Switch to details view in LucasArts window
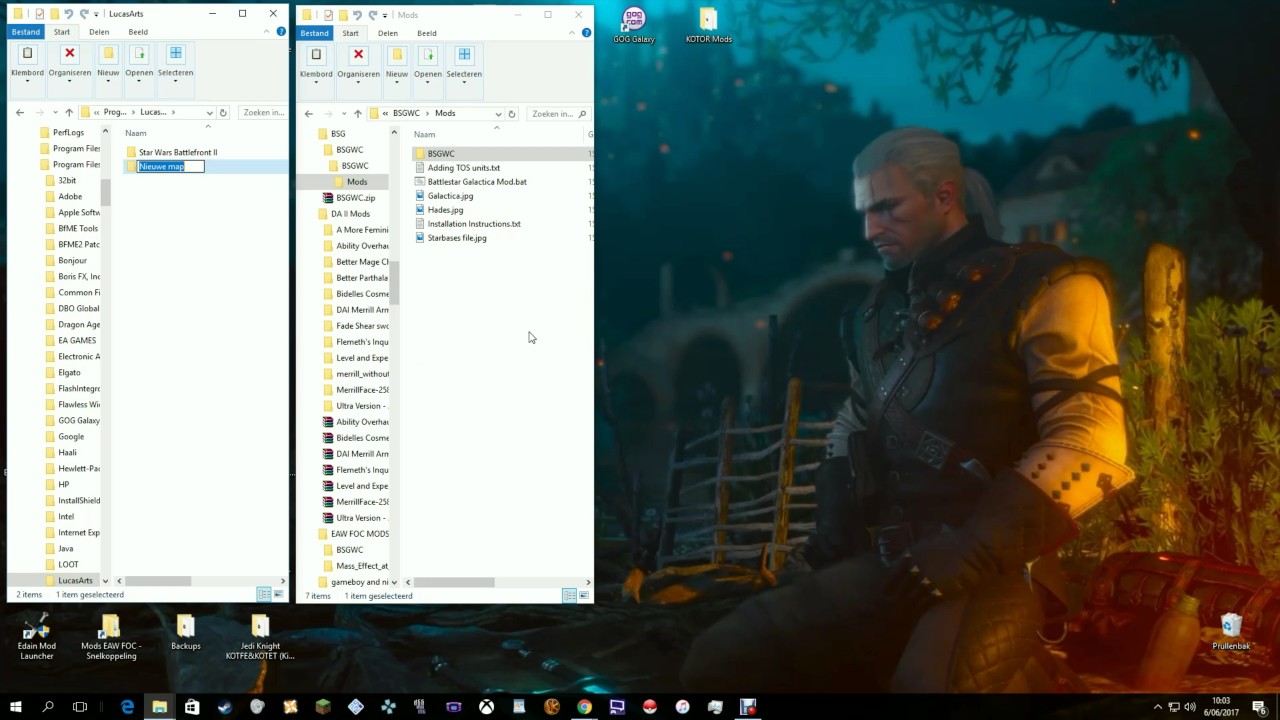Image resolution: width=1280 pixels, height=720 pixels. point(263,594)
